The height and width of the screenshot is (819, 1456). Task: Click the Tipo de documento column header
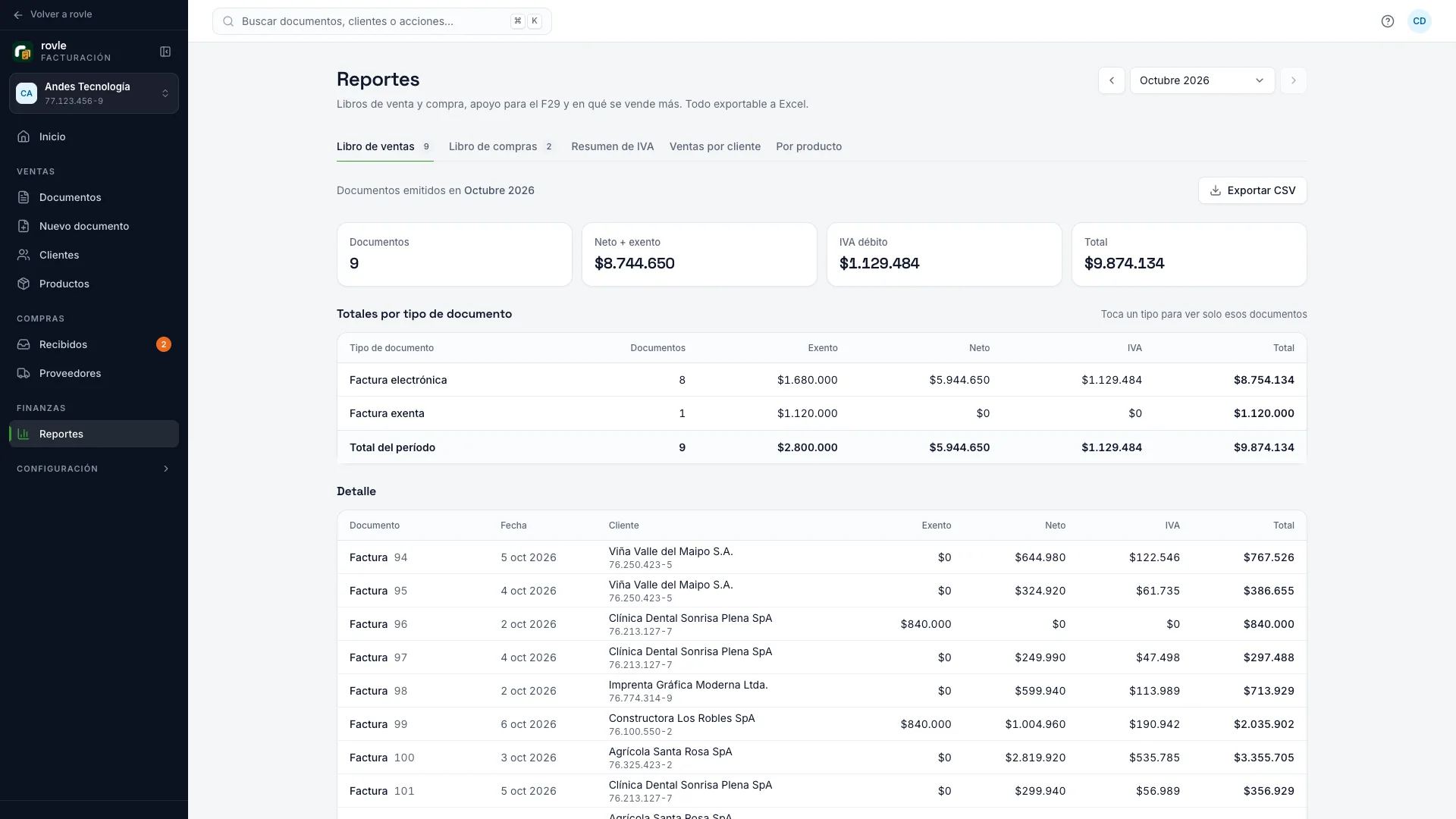coord(391,348)
